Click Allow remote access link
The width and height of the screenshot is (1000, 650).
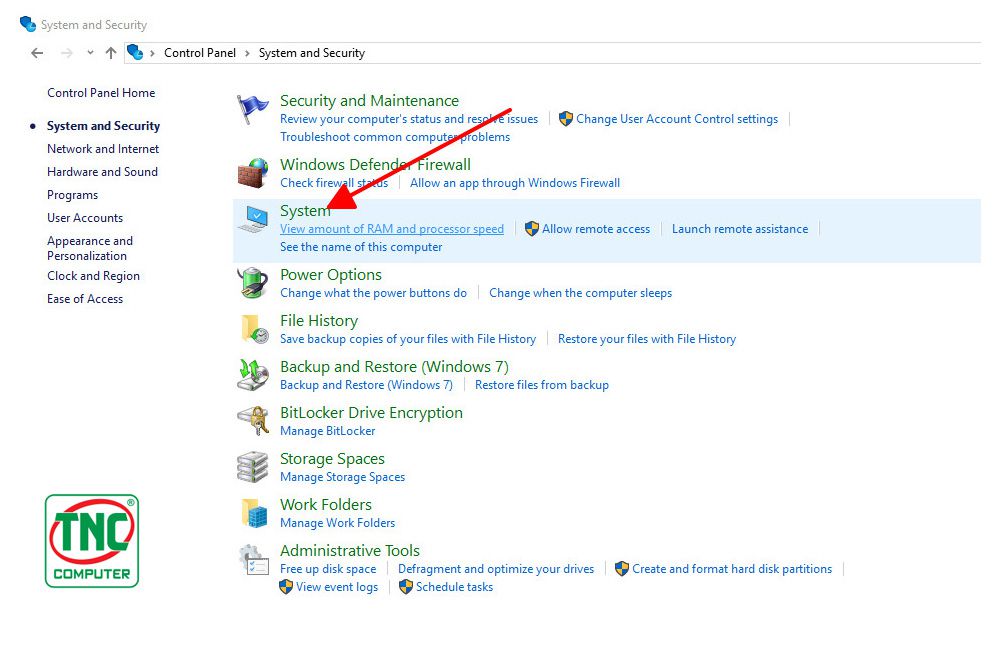coord(596,229)
